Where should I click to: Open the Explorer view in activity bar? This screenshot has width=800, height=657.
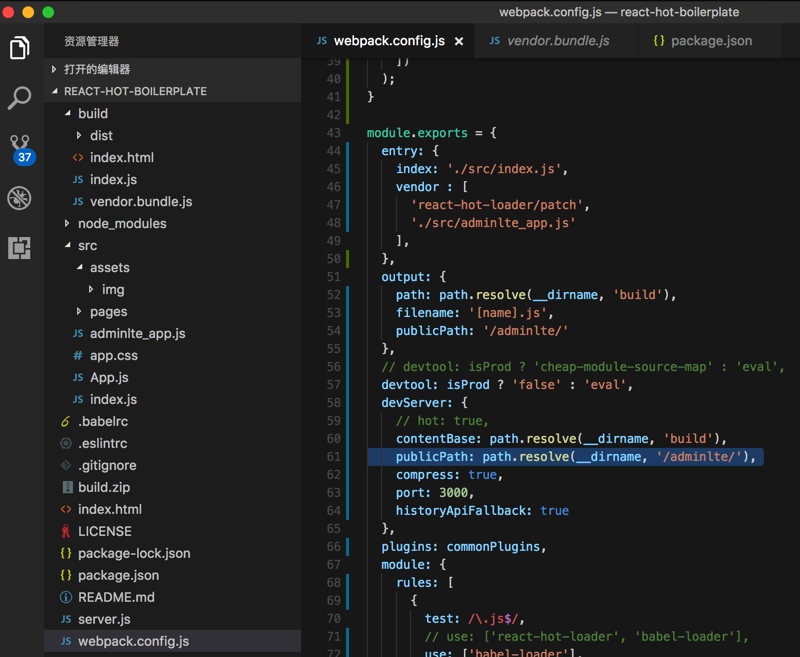pyautogui.click(x=19, y=47)
